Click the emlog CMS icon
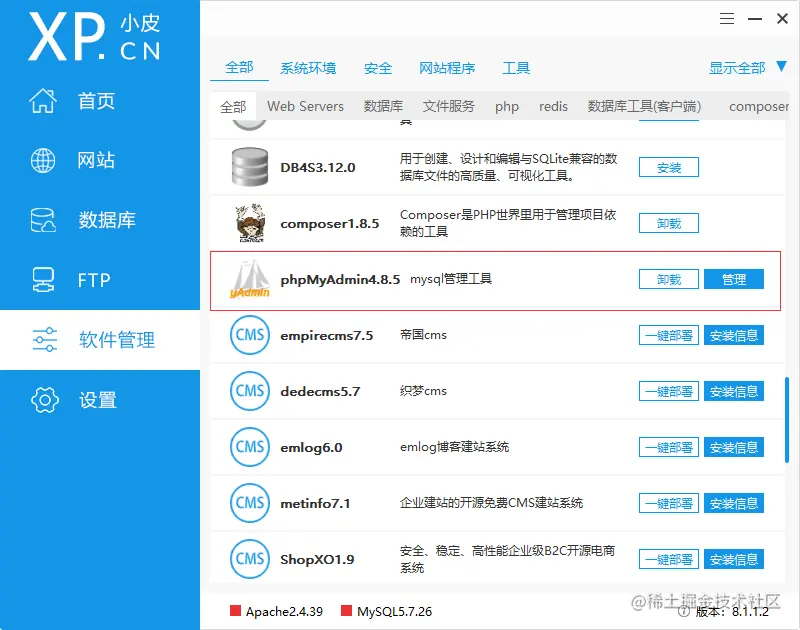 [x=249, y=447]
